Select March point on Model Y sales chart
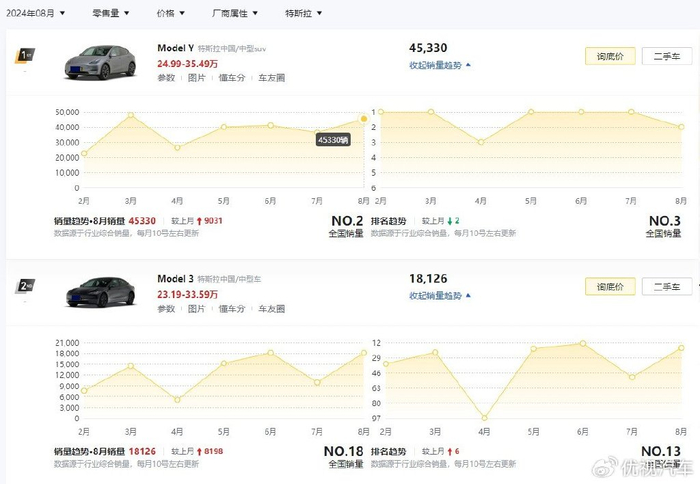This screenshot has height=484, width=700. pyautogui.click(x=131, y=115)
